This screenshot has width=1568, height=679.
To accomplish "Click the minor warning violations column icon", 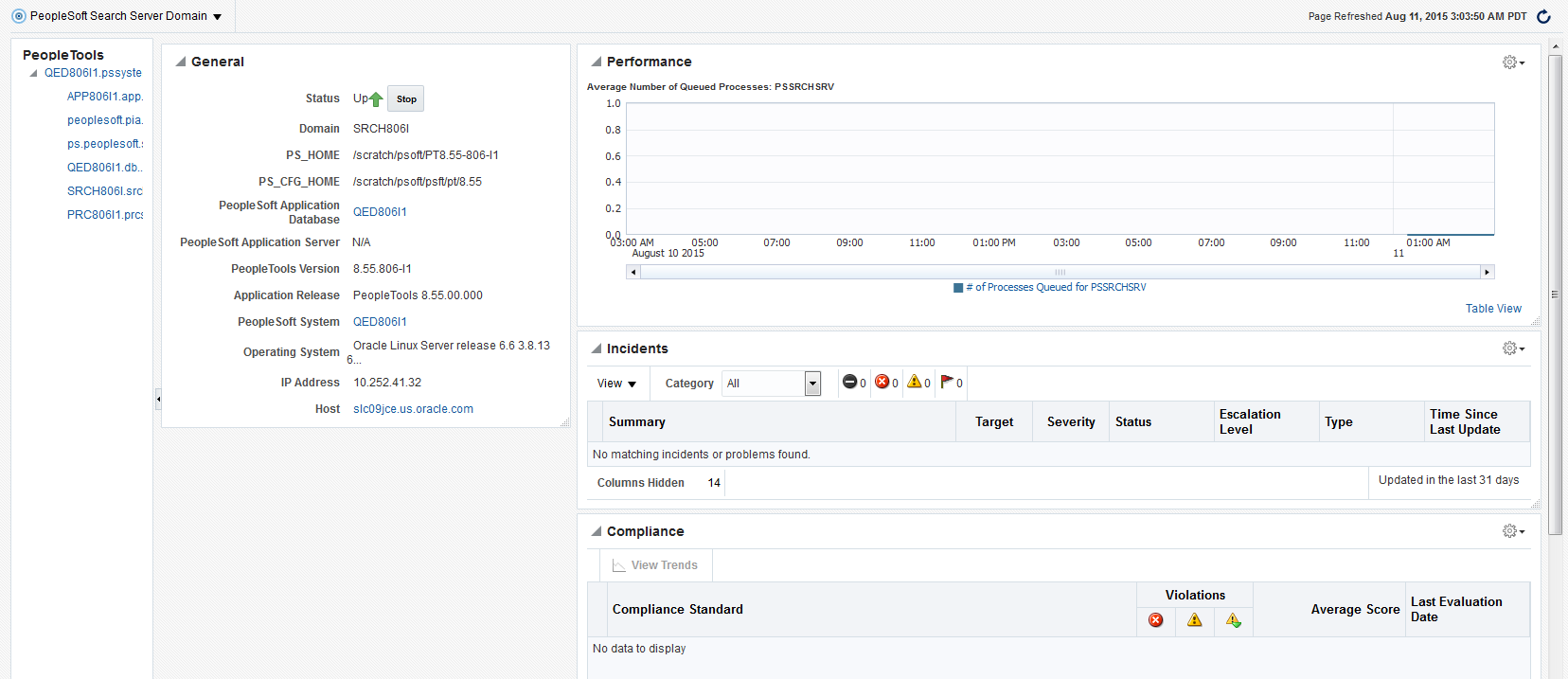I will [1233, 620].
